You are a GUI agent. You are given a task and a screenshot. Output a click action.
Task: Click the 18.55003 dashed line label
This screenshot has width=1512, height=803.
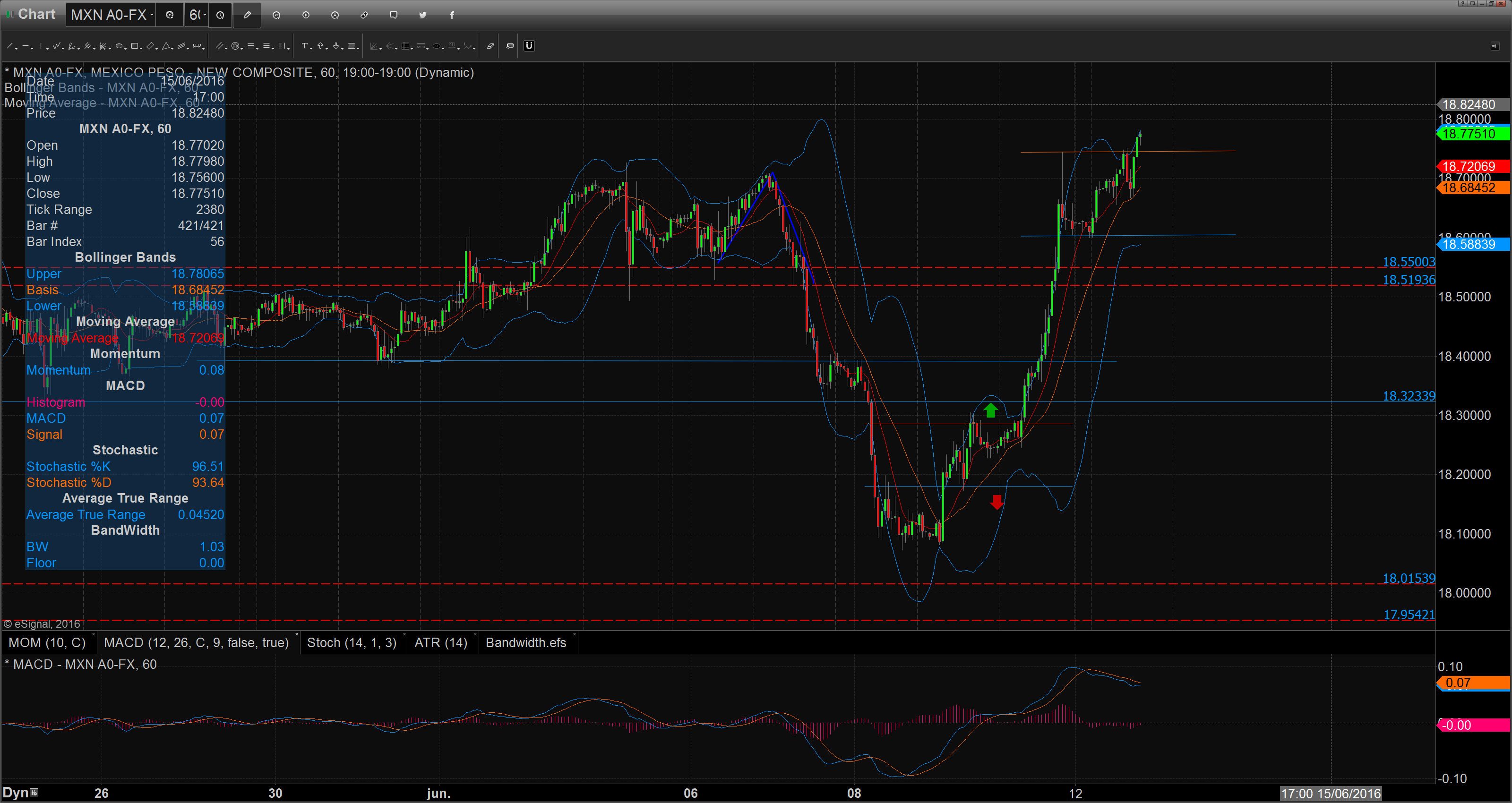coord(1409,262)
